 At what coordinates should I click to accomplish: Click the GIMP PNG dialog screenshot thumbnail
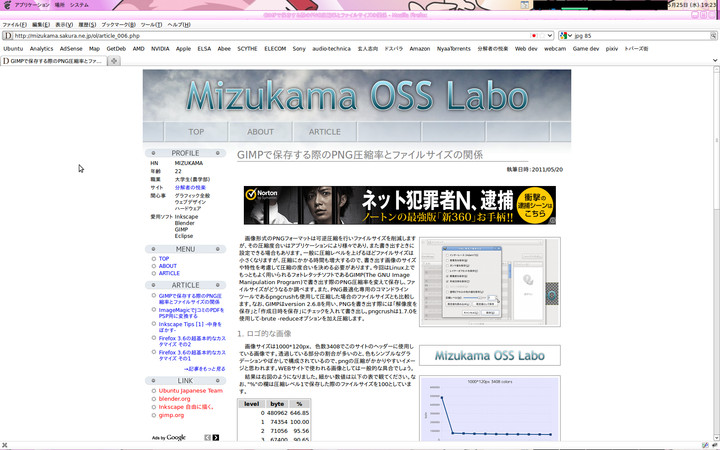click(x=489, y=282)
